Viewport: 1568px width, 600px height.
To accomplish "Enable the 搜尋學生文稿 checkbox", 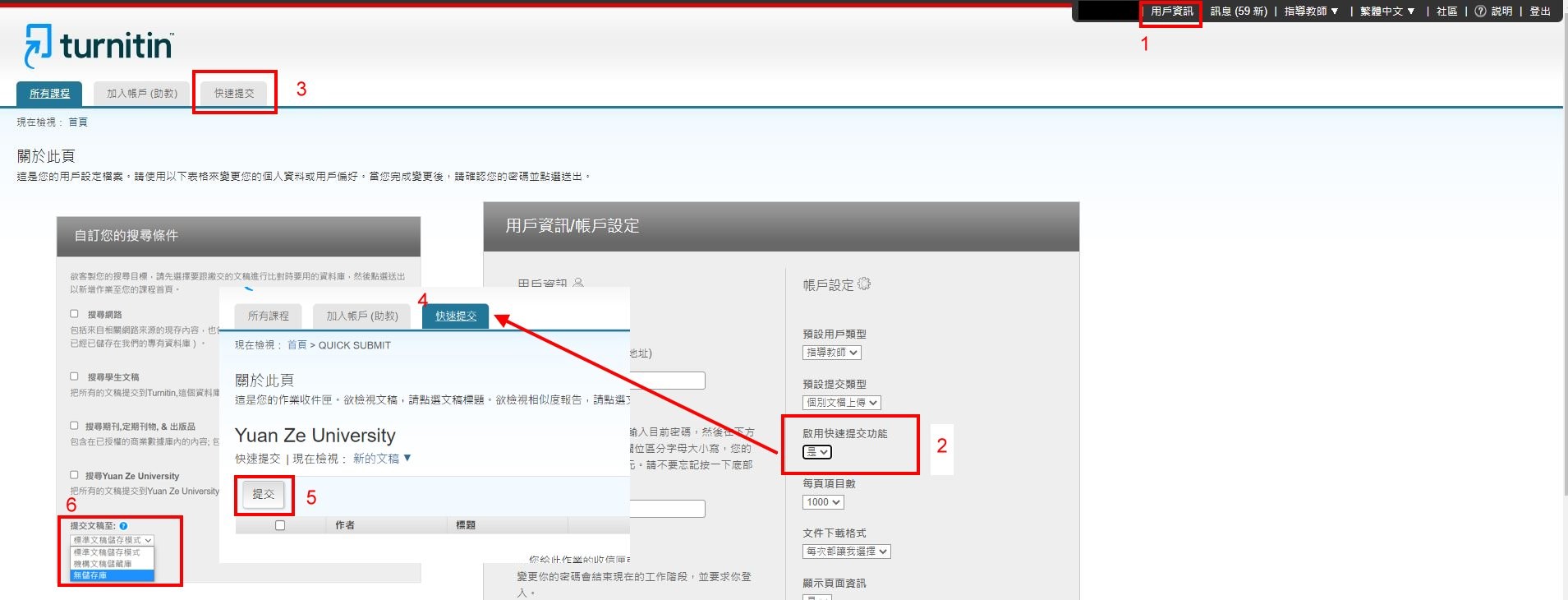I will [74, 376].
